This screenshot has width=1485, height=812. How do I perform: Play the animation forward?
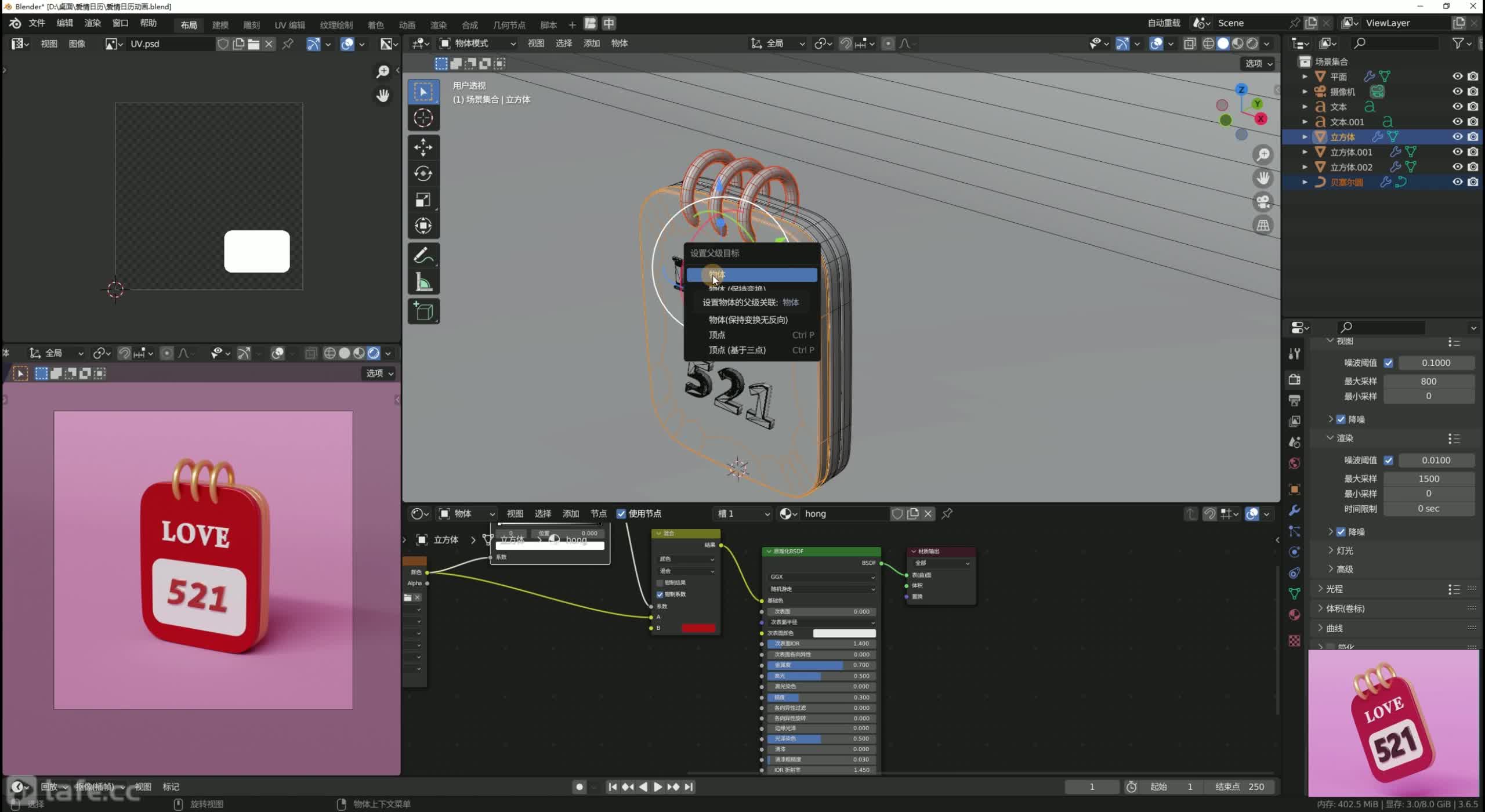658,787
